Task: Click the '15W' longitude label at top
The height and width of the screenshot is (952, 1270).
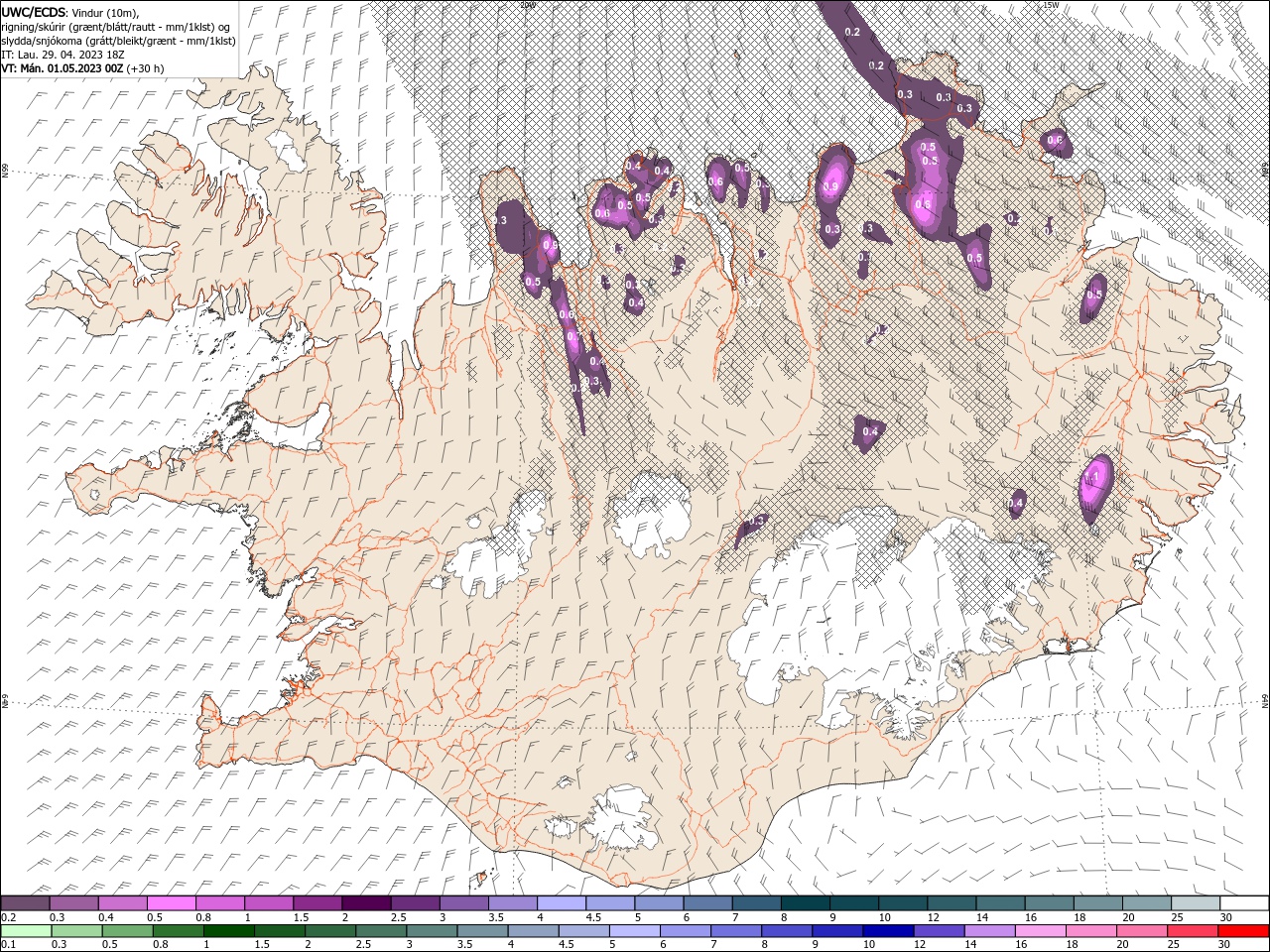Action: (x=1051, y=5)
